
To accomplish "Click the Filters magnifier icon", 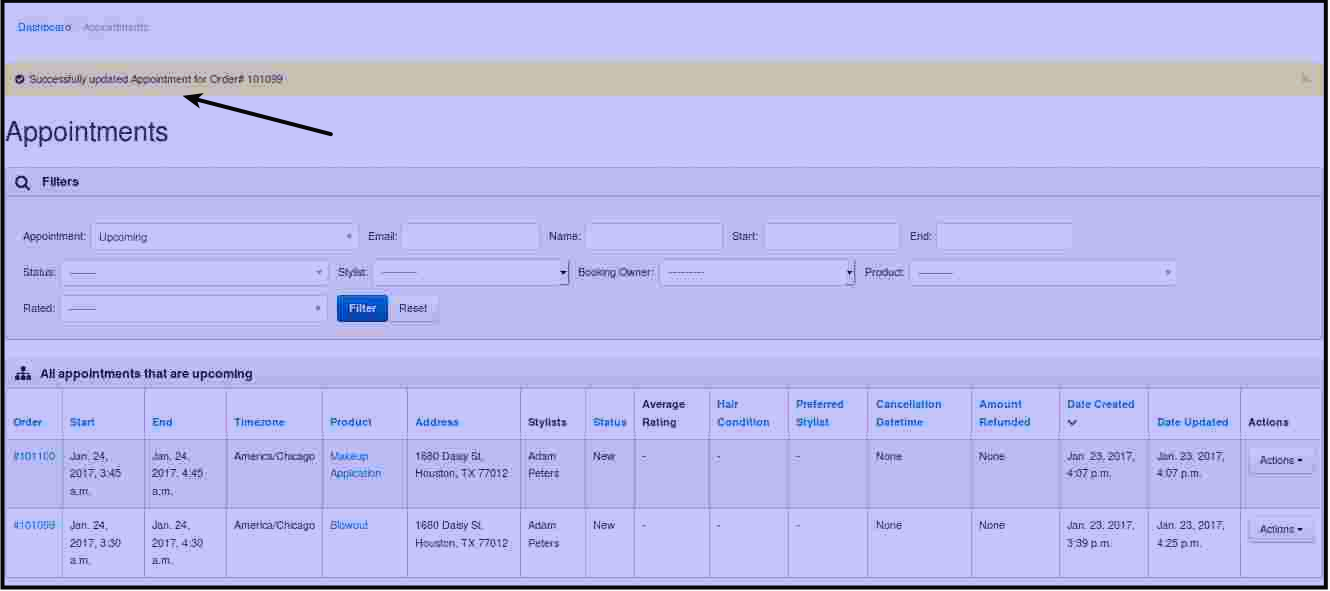I will pyautogui.click(x=24, y=182).
